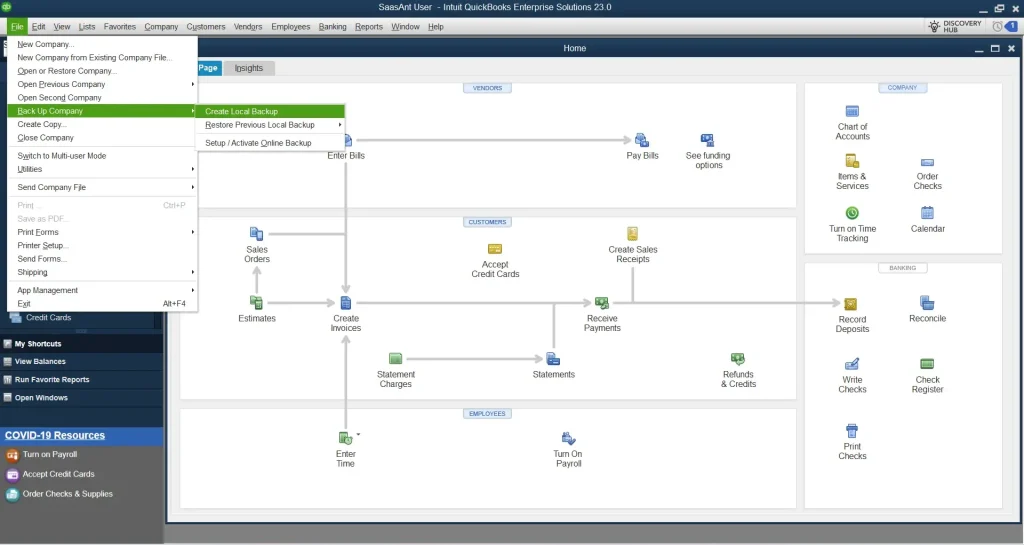Click the Receive Payments icon

point(601,303)
